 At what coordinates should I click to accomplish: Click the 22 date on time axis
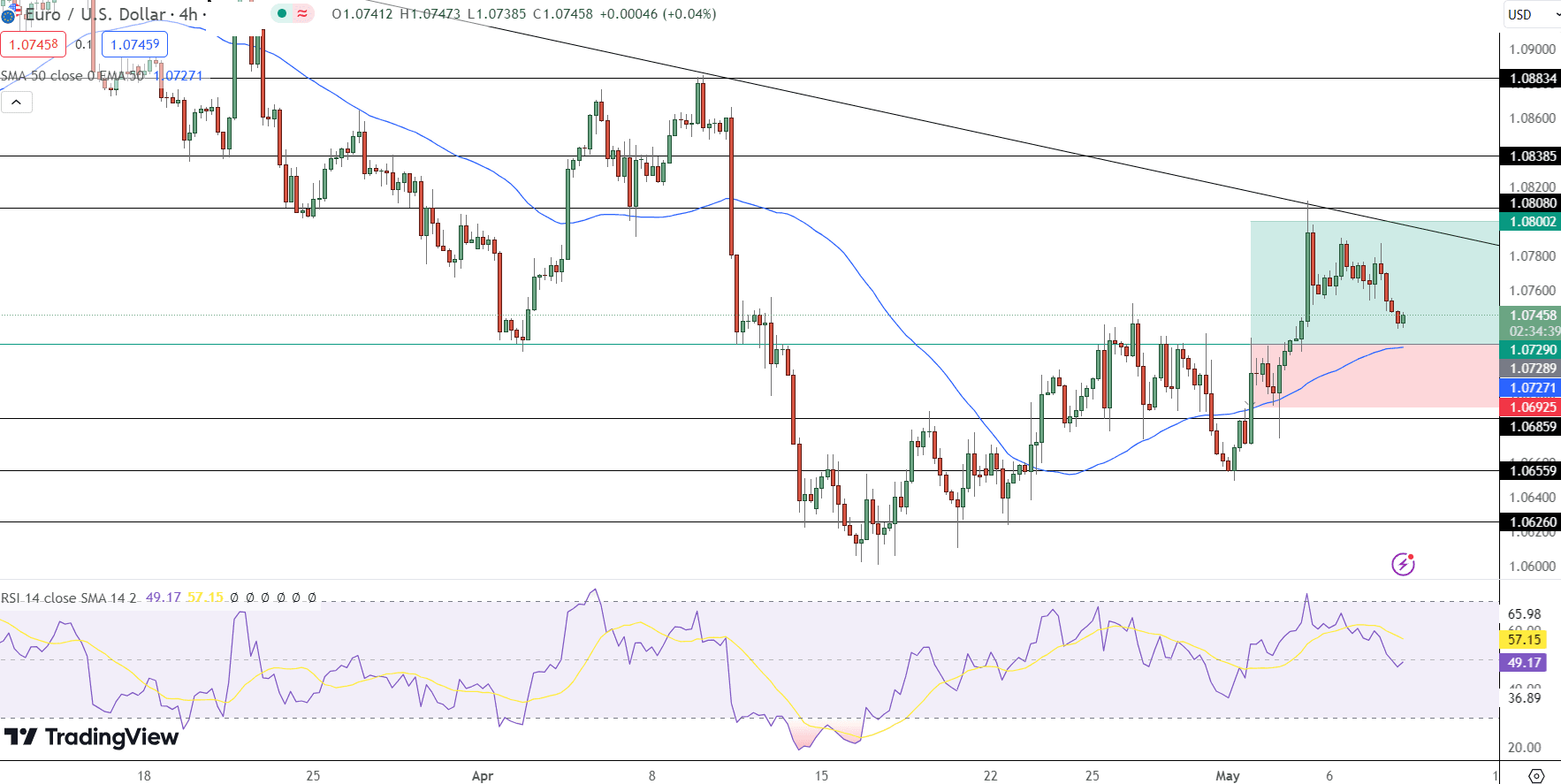[x=990, y=776]
